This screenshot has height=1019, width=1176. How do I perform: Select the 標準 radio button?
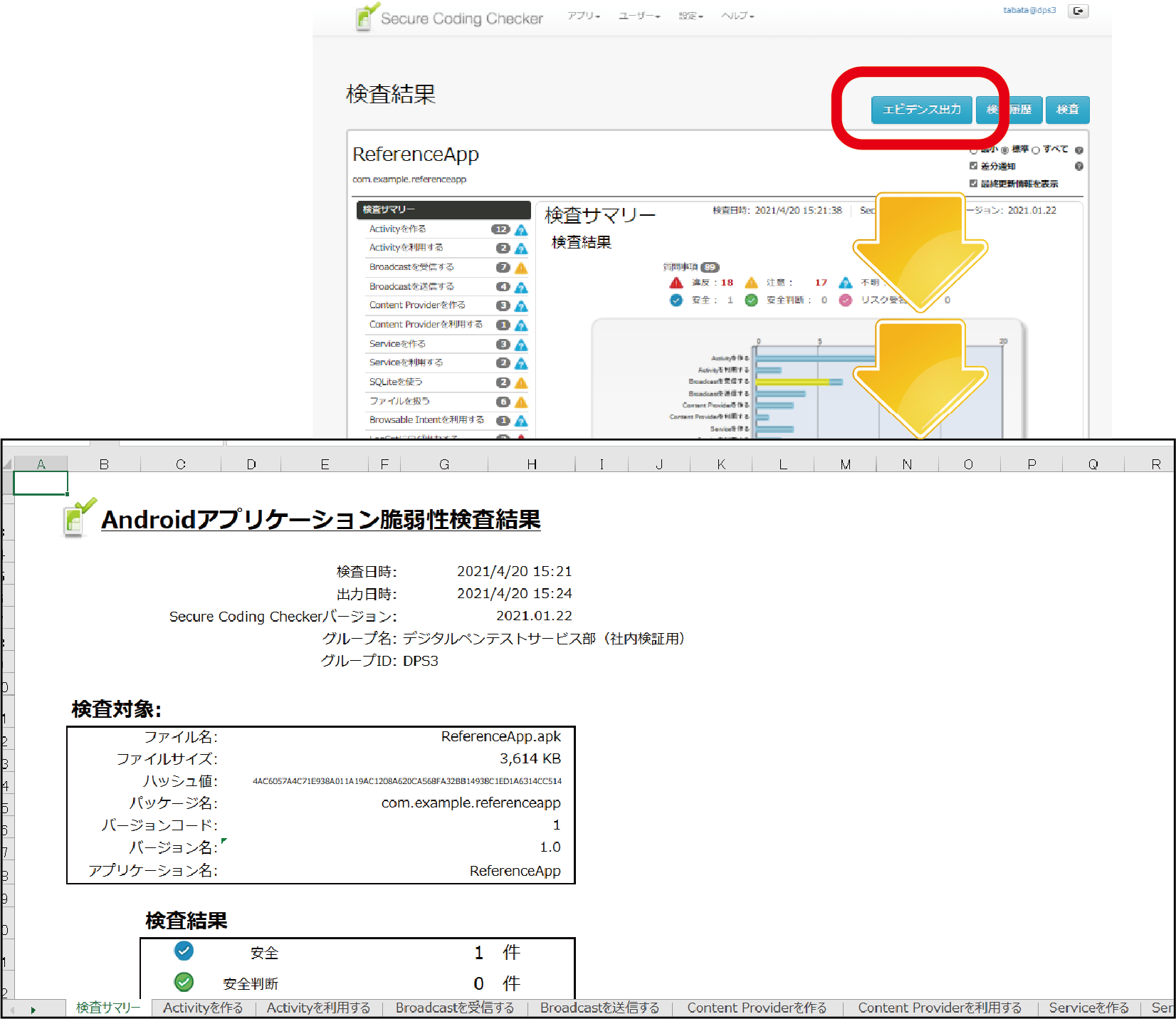[x=1005, y=150]
